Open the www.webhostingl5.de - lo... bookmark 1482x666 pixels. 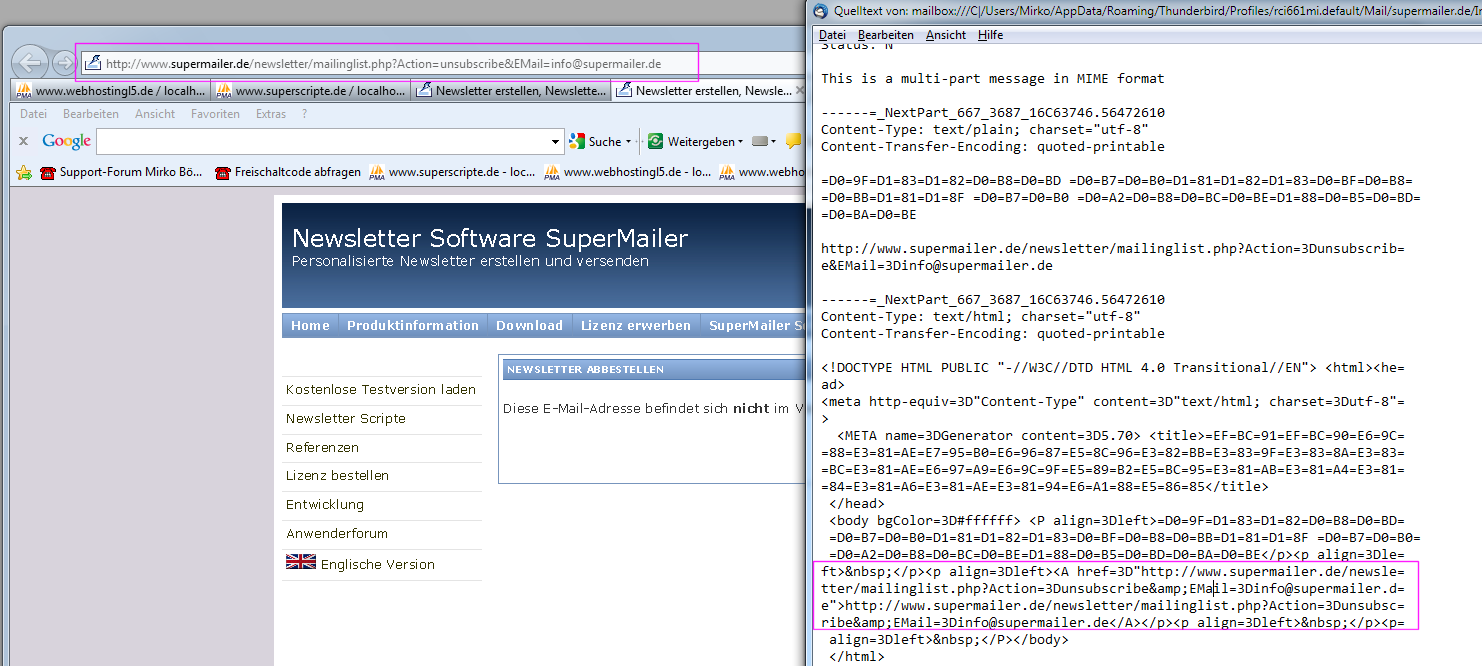tap(627, 172)
